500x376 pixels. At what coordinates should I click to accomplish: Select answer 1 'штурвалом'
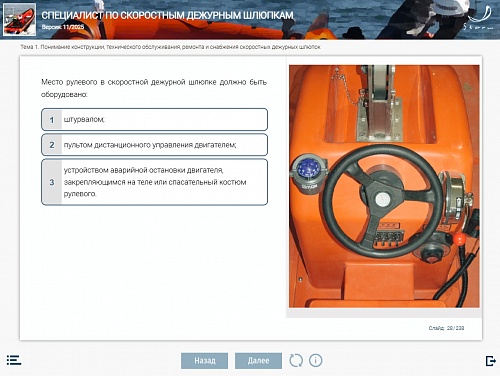tap(154, 119)
